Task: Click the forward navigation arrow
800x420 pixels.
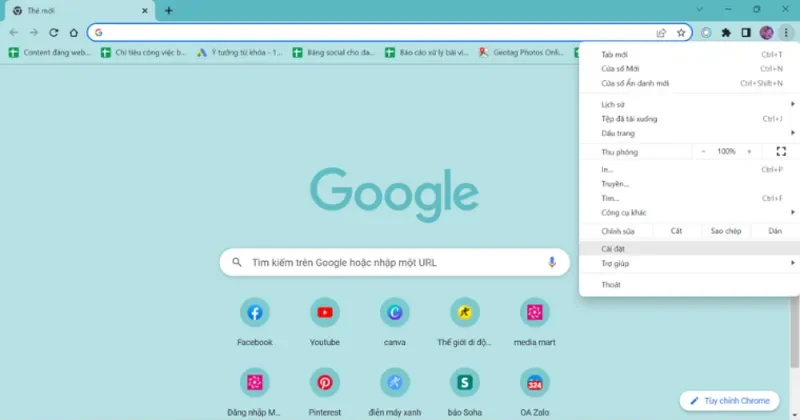Action: click(x=34, y=33)
